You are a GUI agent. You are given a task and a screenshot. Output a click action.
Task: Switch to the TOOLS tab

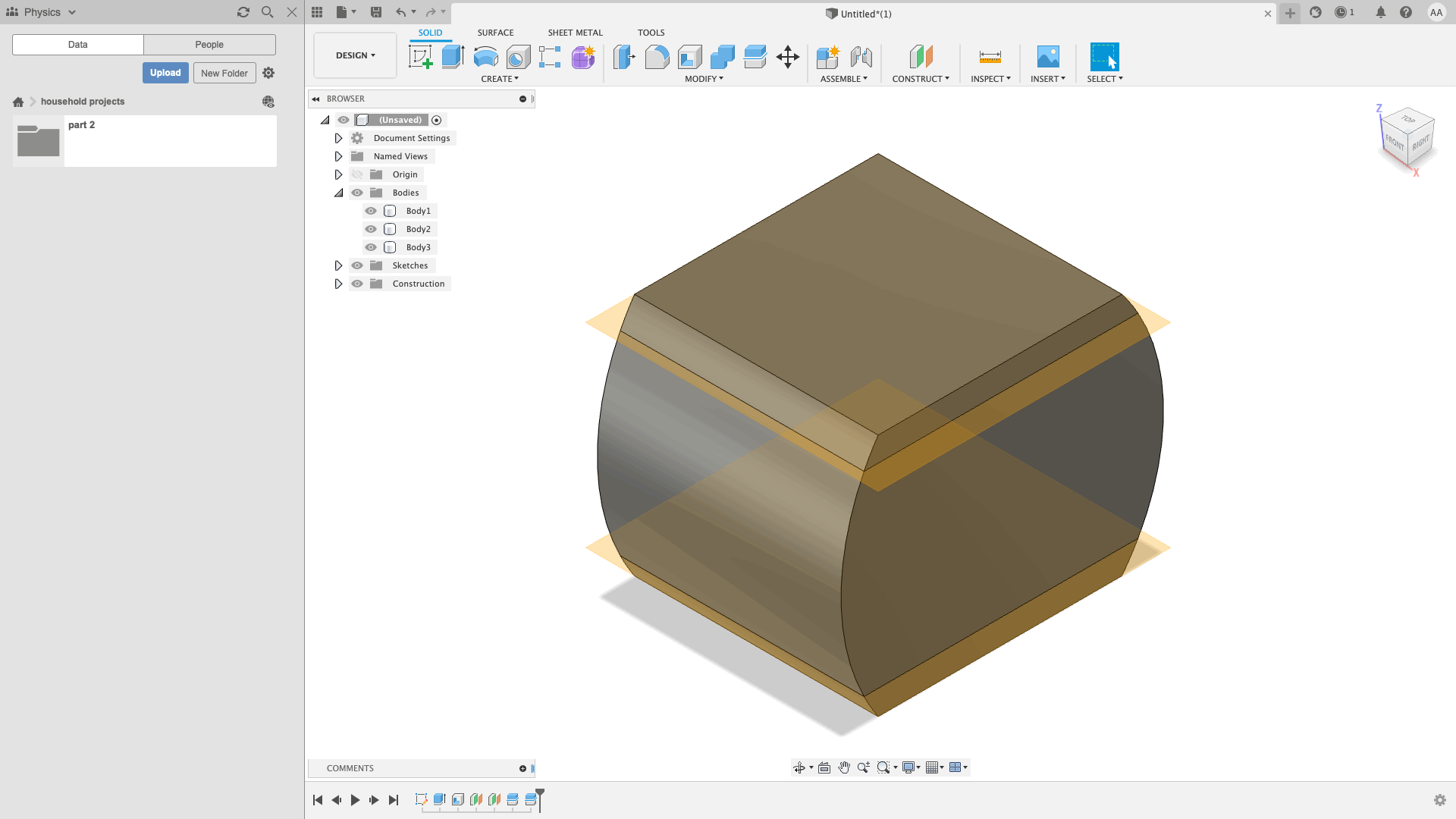point(651,33)
